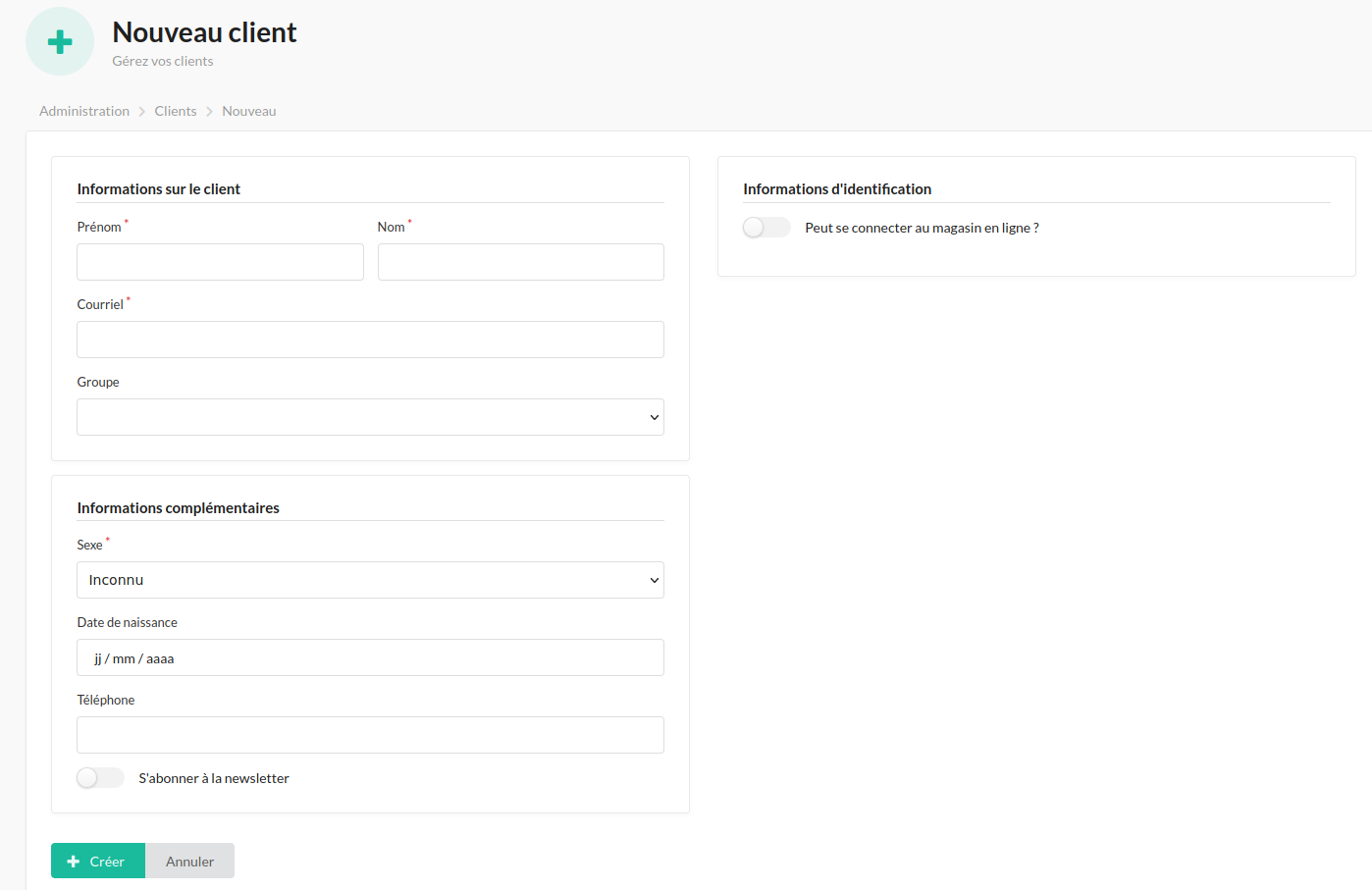Focus the Prénom input field

coord(220,262)
